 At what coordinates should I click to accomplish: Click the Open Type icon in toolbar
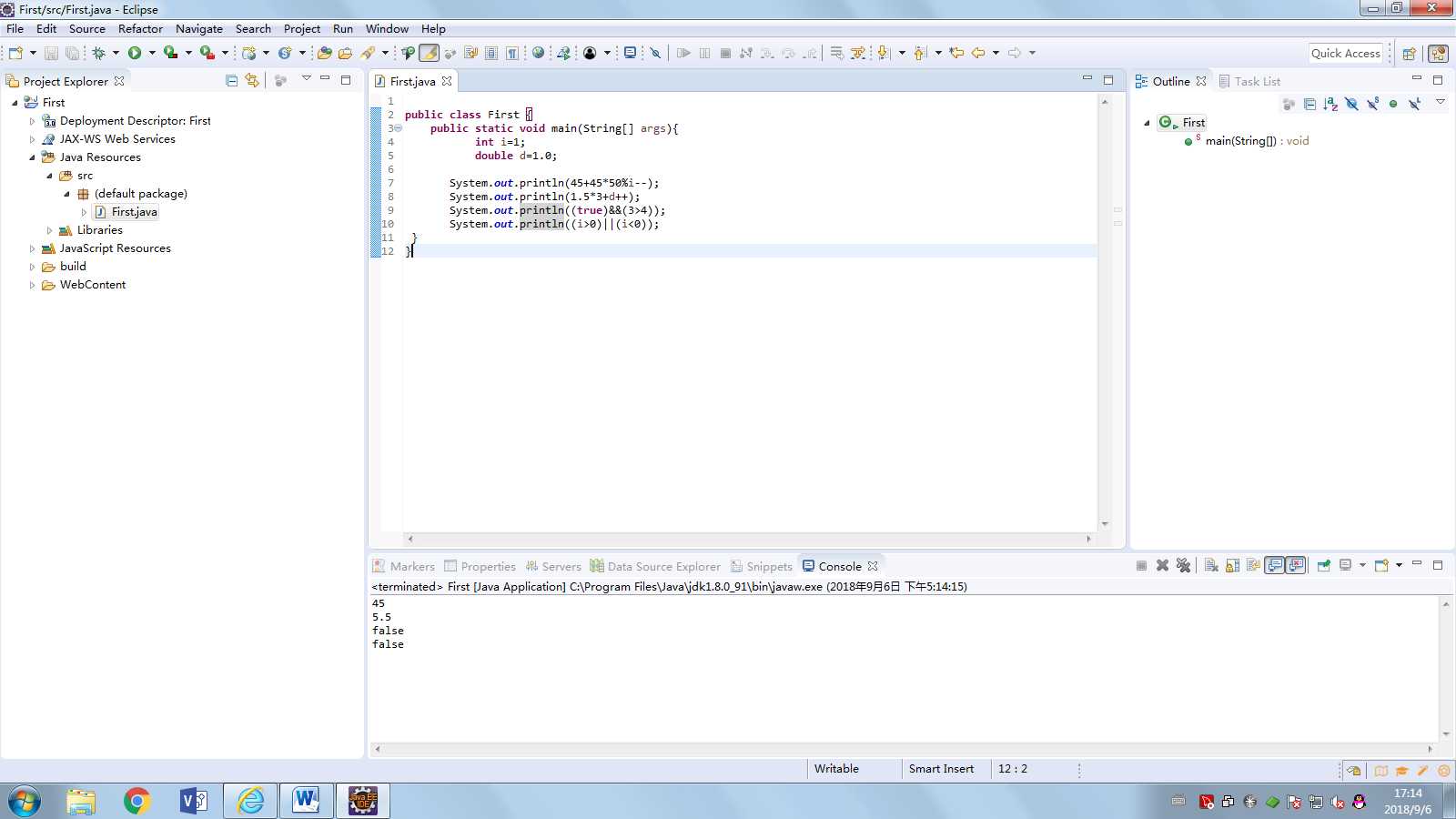324,53
